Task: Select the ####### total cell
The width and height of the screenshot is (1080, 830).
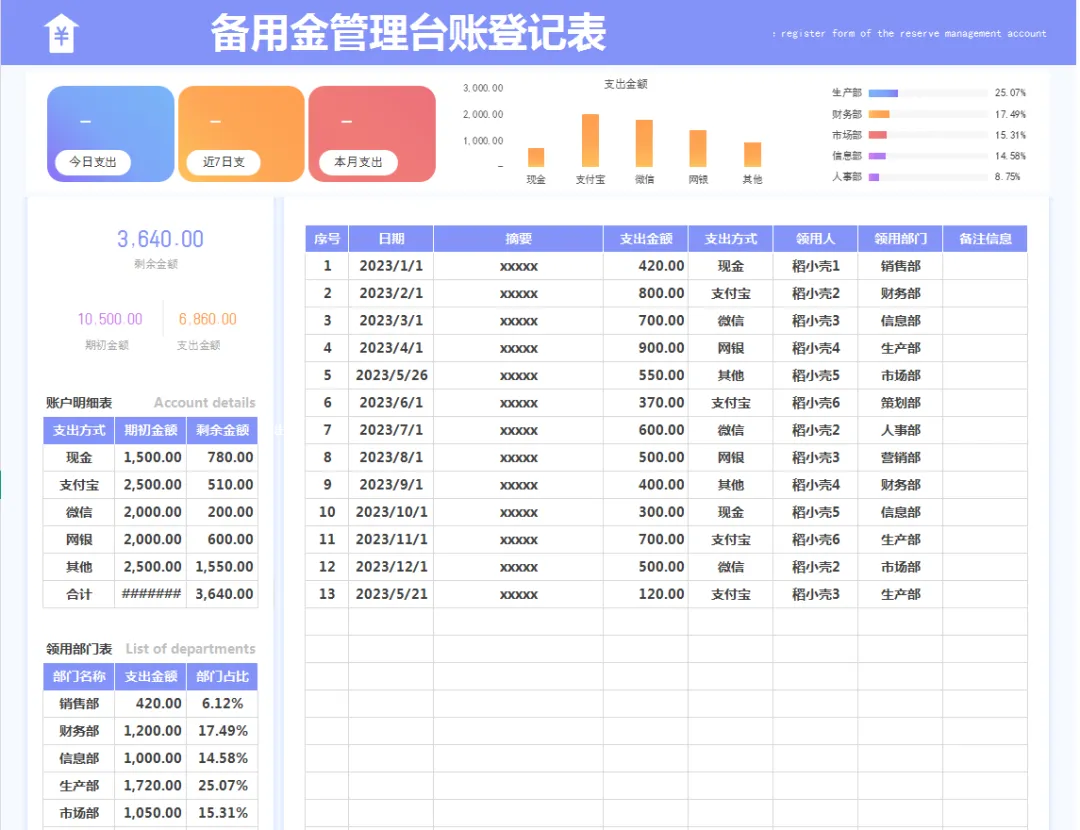Action: click(x=151, y=594)
